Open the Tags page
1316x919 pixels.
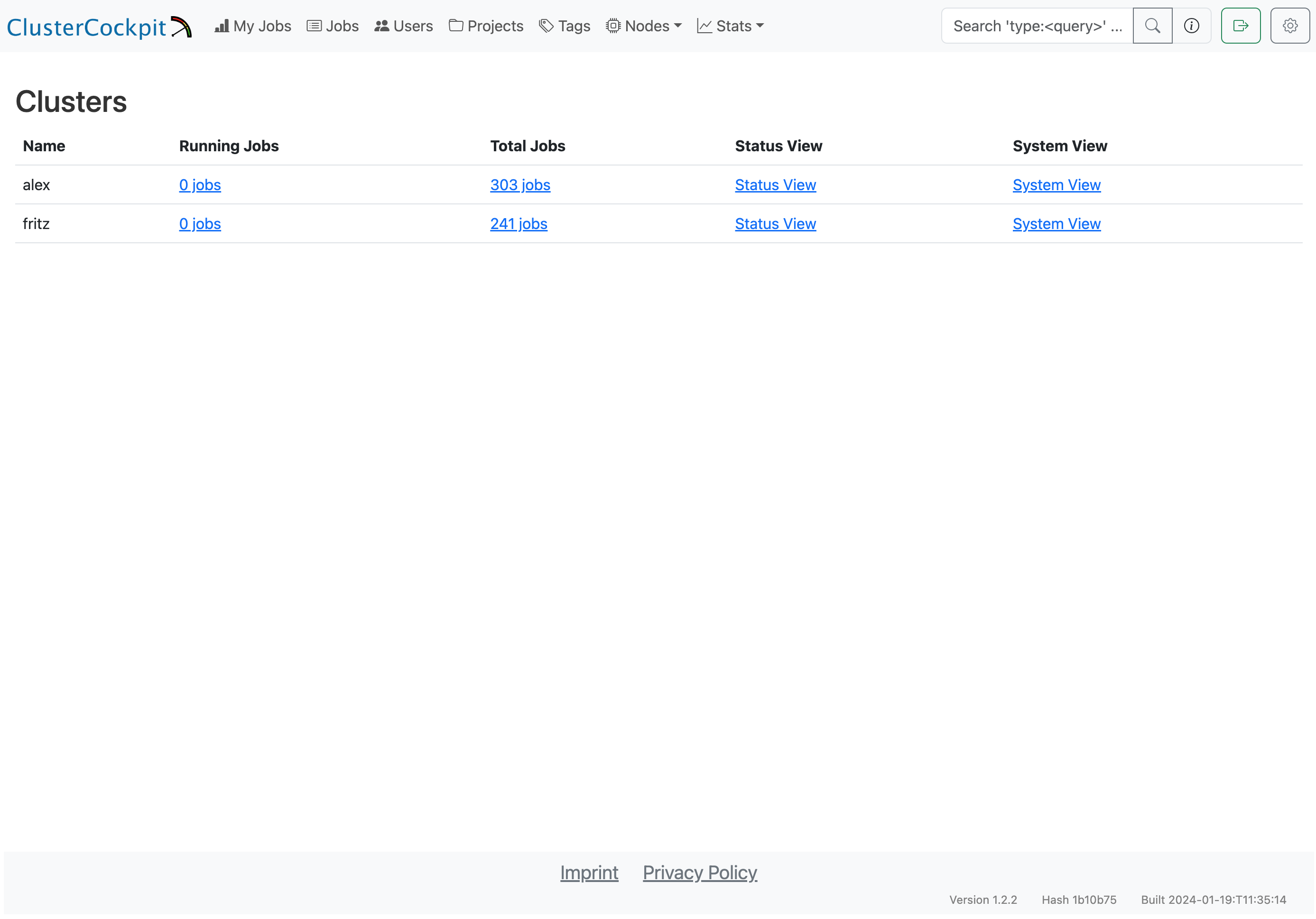click(565, 26)
